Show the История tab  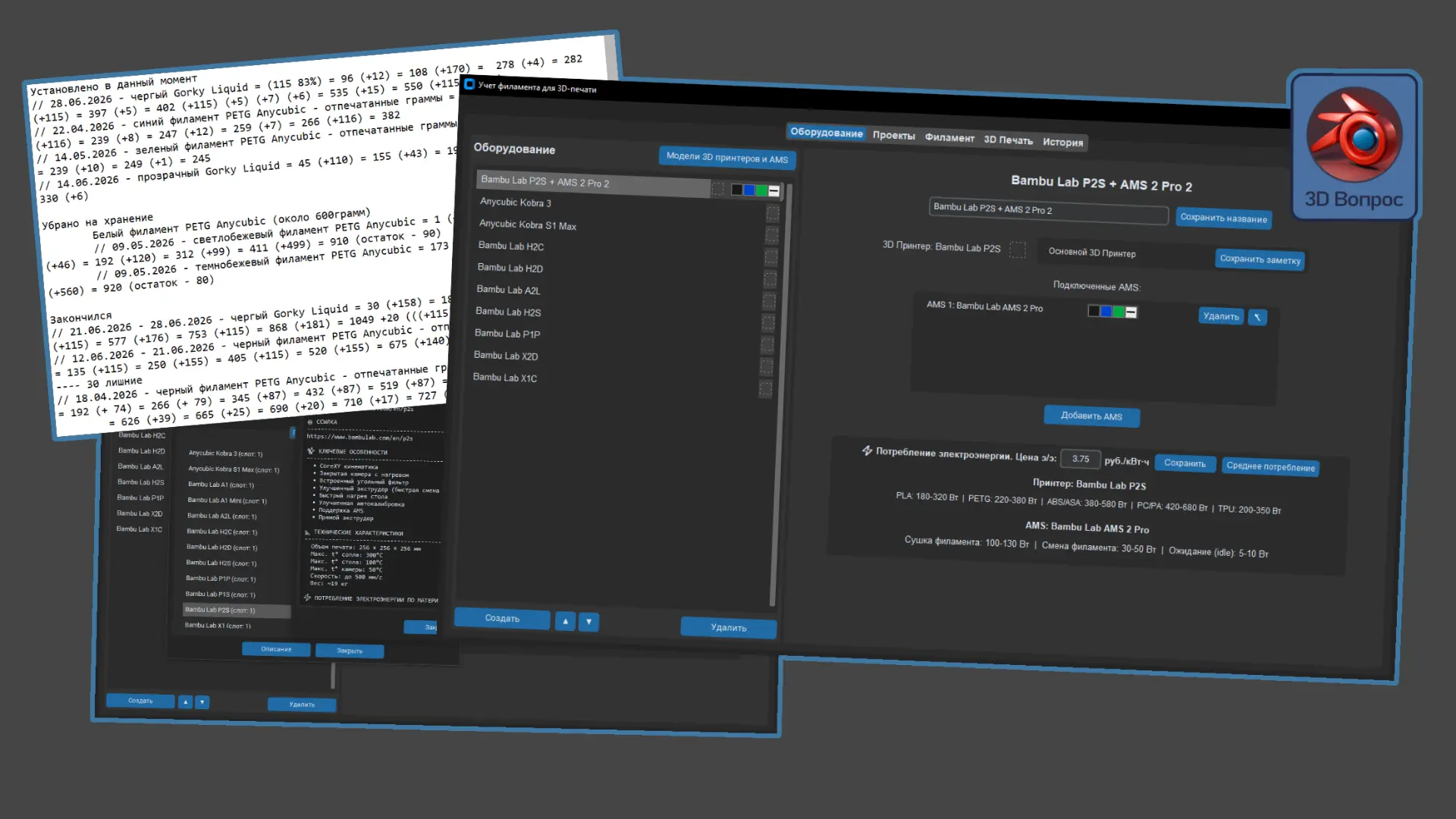[x=1062, y=142]
